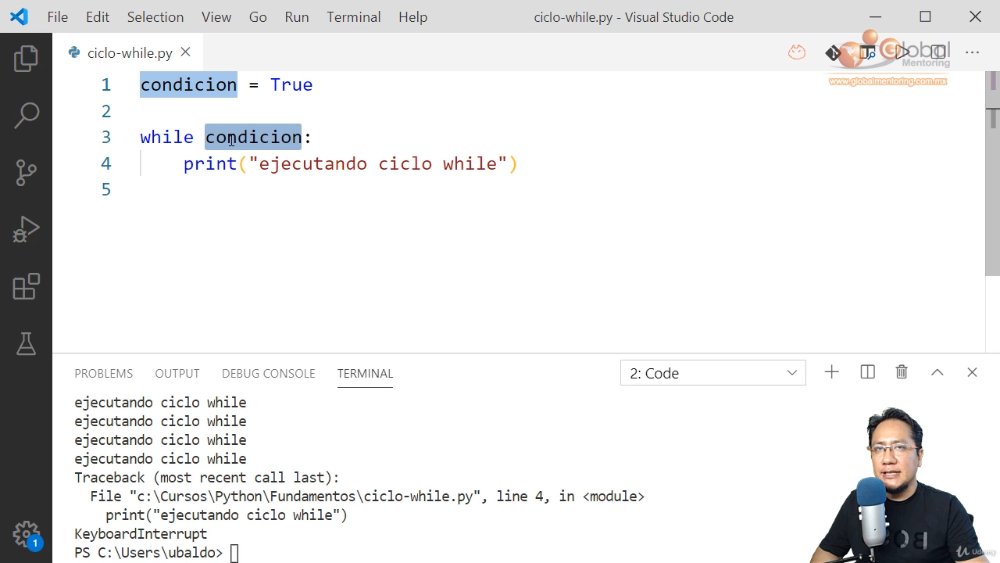Run the Python file with play icon

902,52
